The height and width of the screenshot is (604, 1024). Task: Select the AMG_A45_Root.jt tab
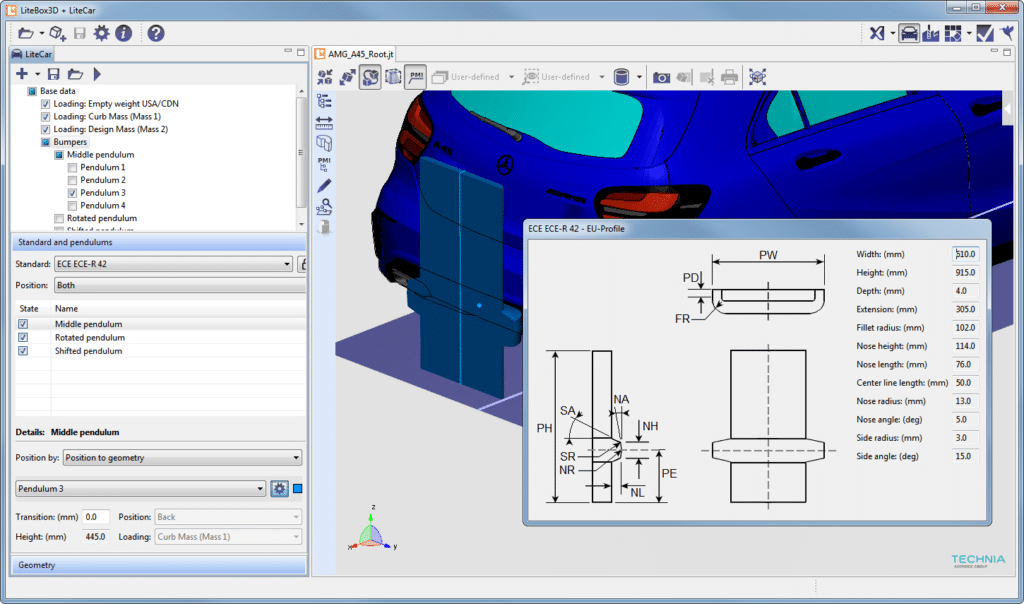click(354, 54)
